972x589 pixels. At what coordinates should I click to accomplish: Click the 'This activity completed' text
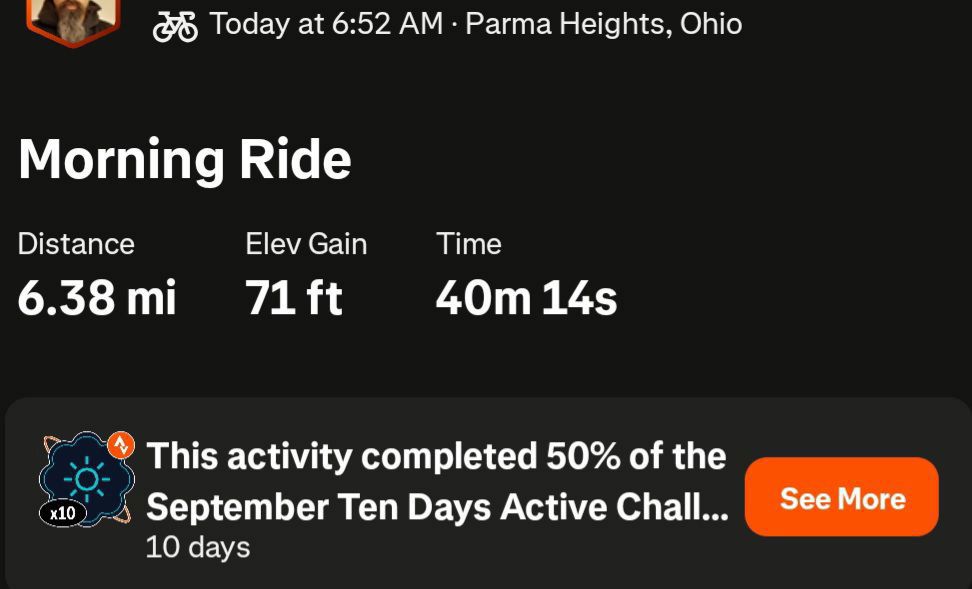[x=342, y=456]
